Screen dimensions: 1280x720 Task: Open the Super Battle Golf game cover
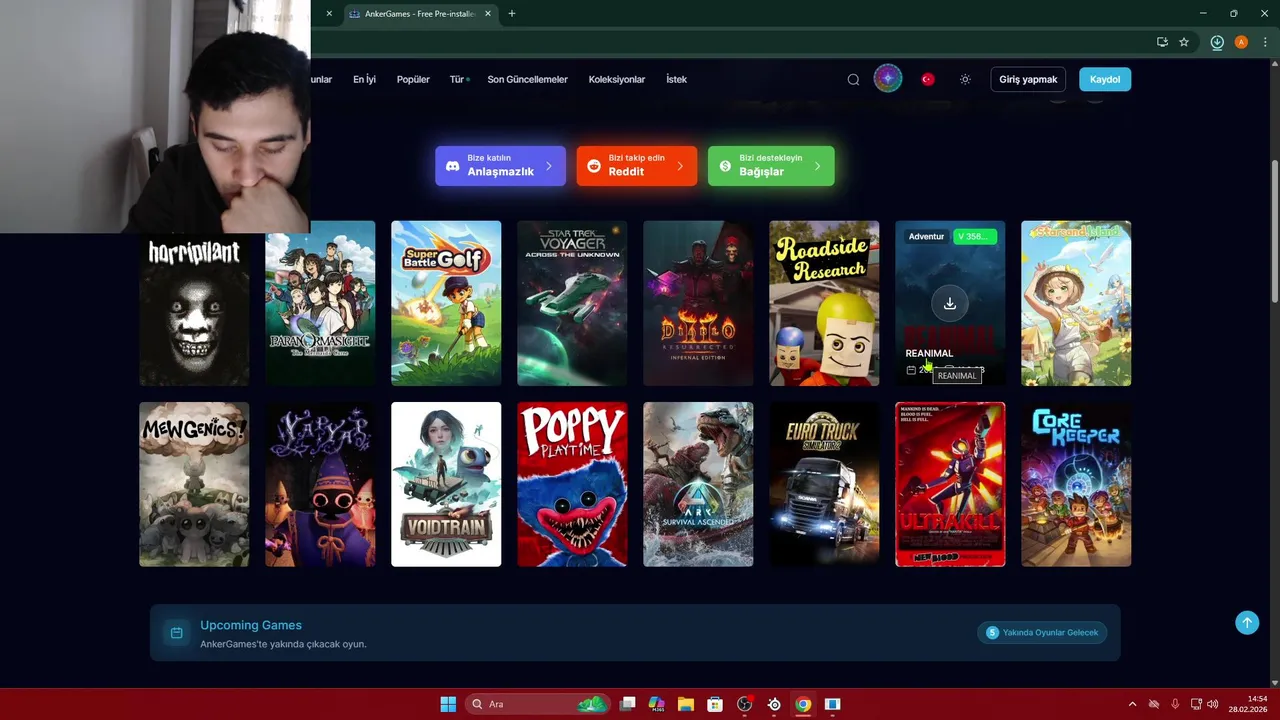(x=446, y=303)
